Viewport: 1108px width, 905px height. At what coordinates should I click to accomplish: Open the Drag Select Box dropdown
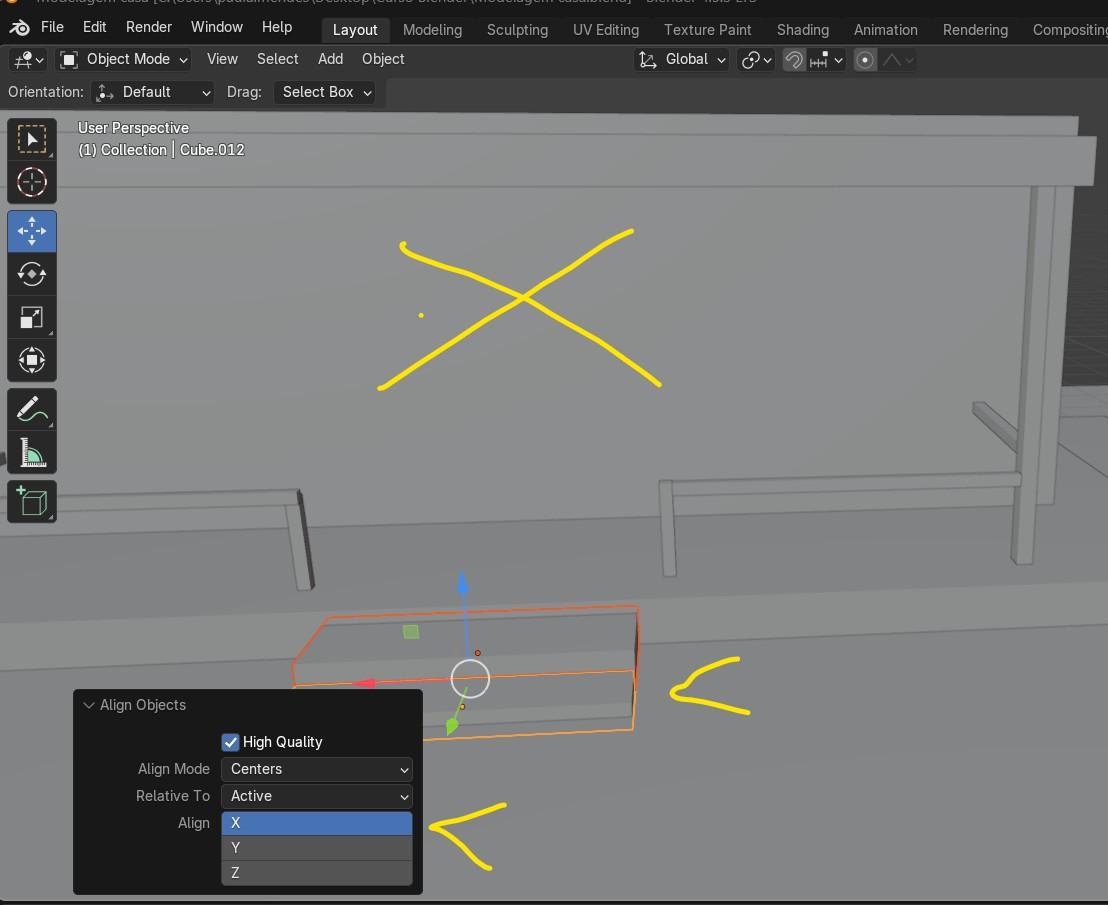[324, 93]
